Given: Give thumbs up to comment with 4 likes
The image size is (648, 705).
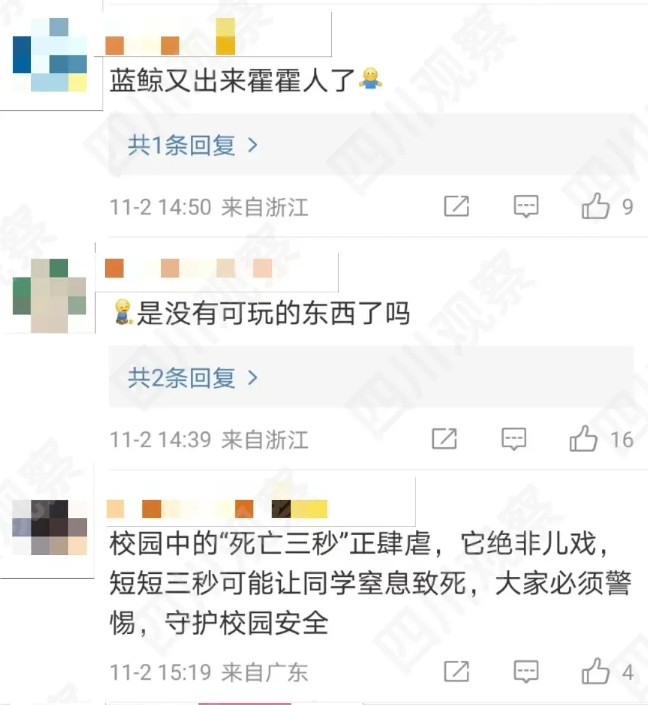Looking at the screenshot, I should tap(596, 671).
